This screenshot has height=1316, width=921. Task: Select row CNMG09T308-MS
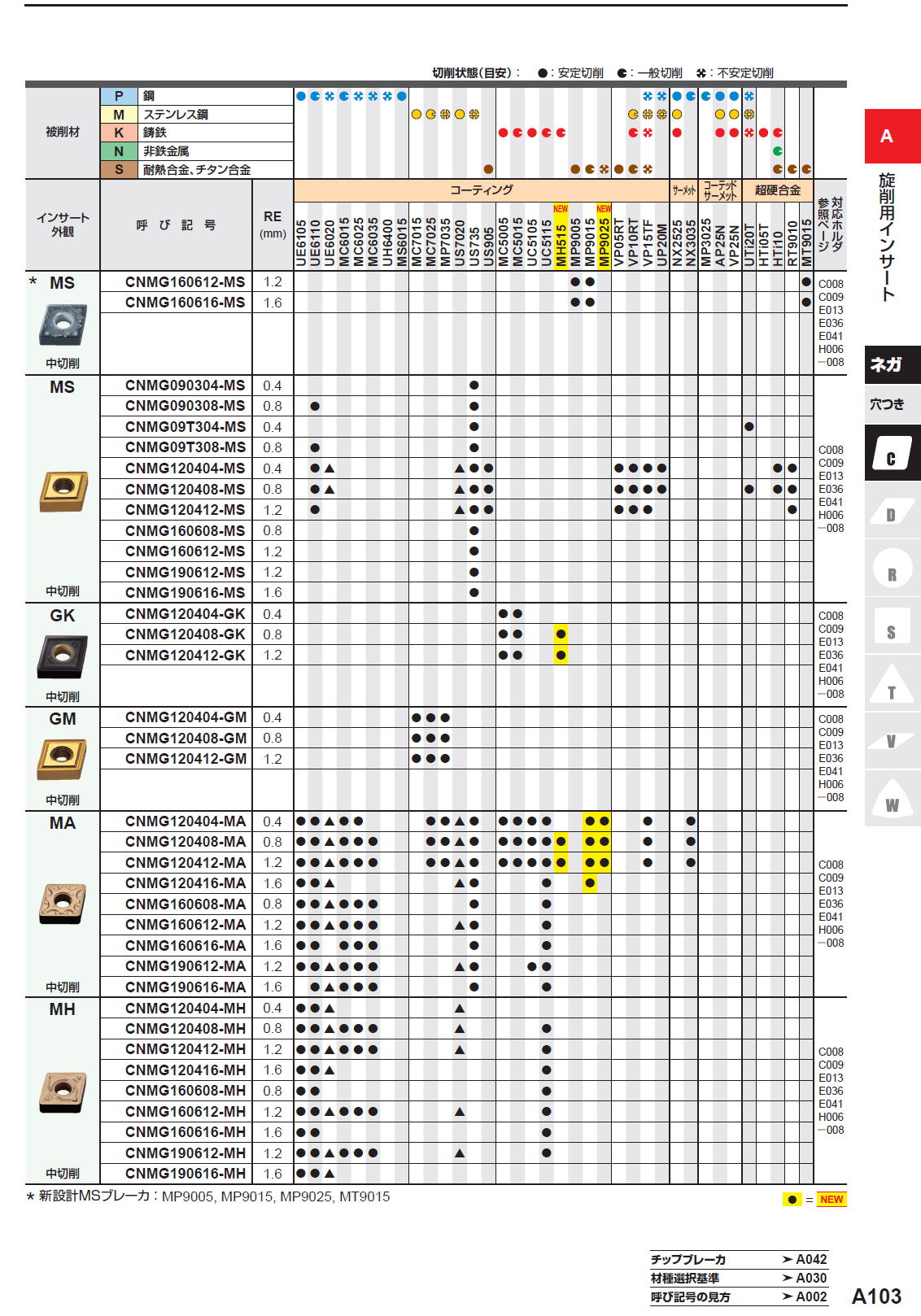tap(456, 447)
